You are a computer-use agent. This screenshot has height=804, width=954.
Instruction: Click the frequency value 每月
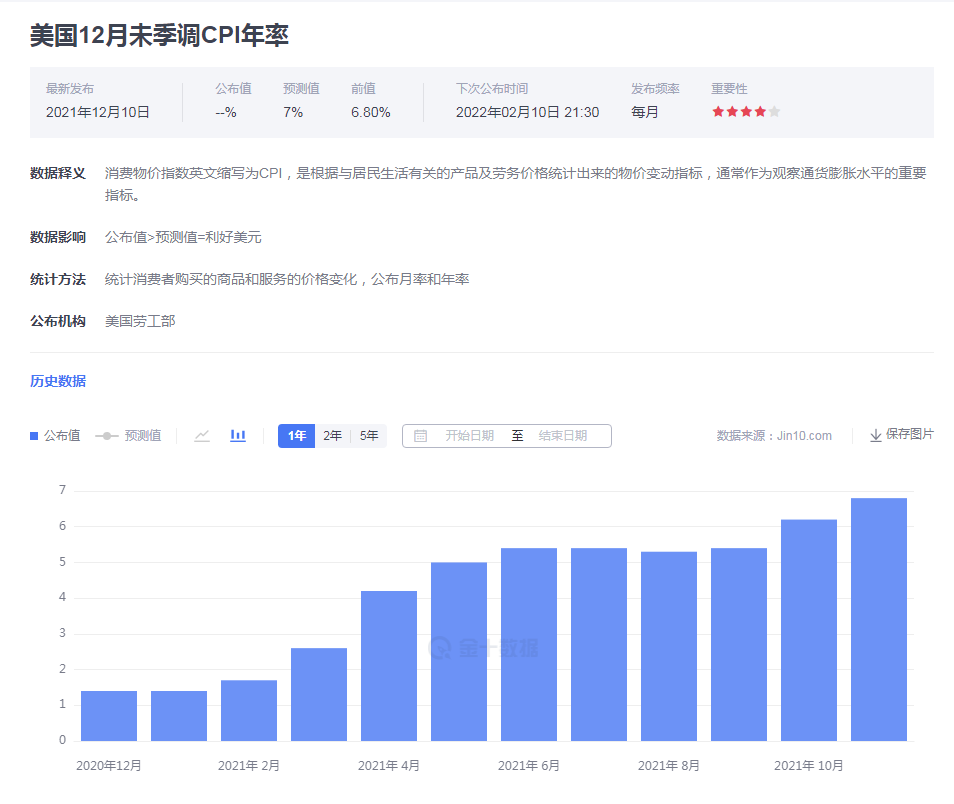tap(644, 112)
